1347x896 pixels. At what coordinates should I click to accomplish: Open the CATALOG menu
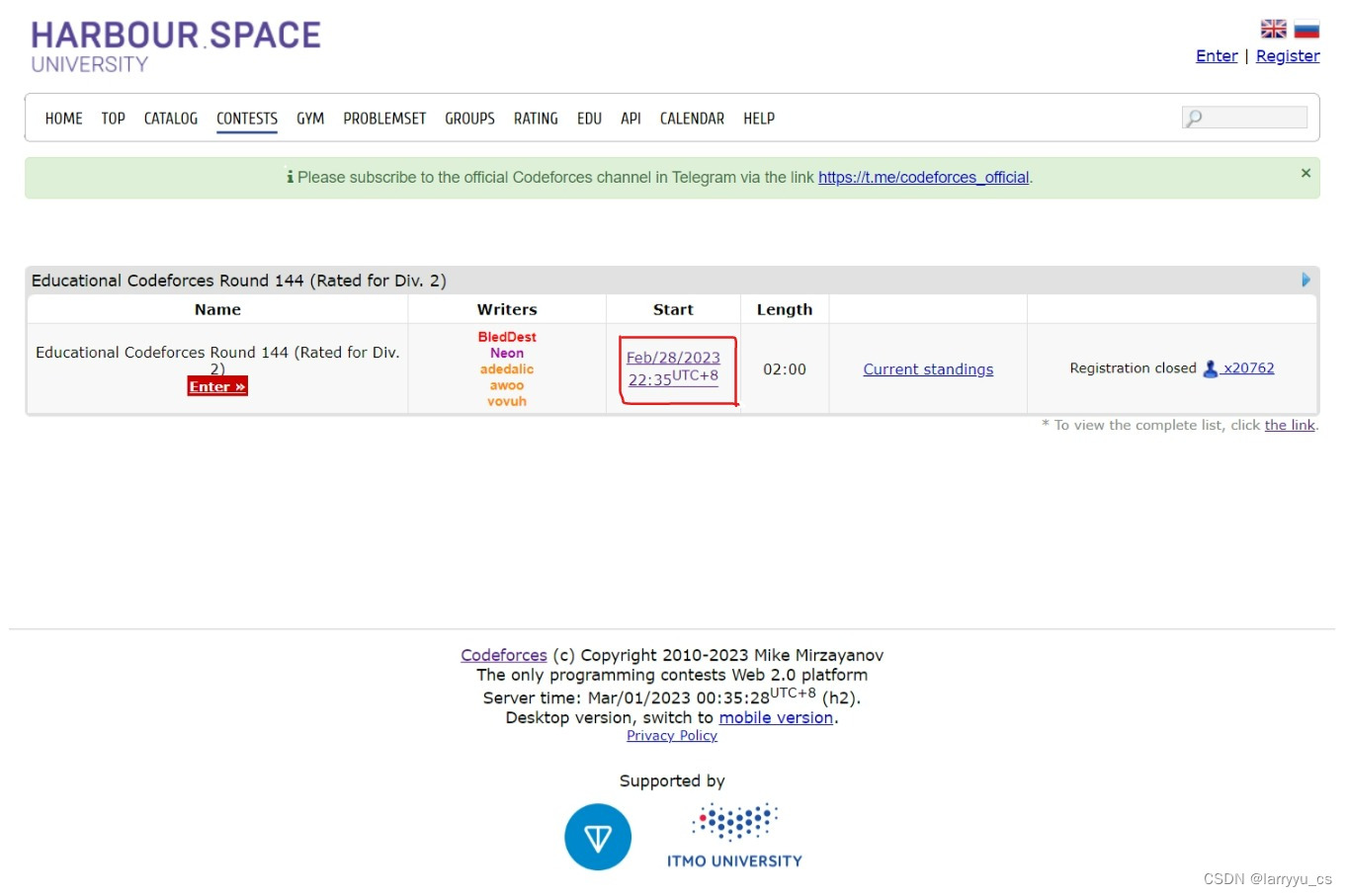click(x=171, y=119)
